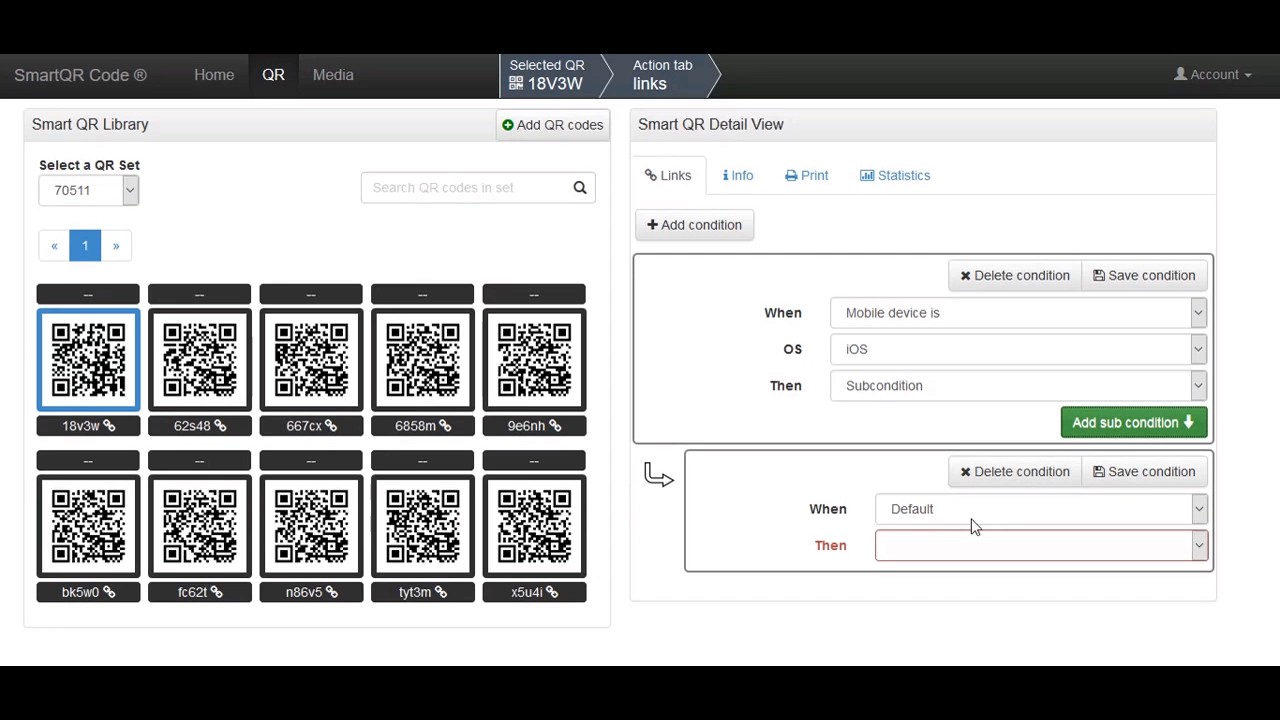
Task: Save the 'Mobile device is' condition
Action: (x=1144, y=276)
